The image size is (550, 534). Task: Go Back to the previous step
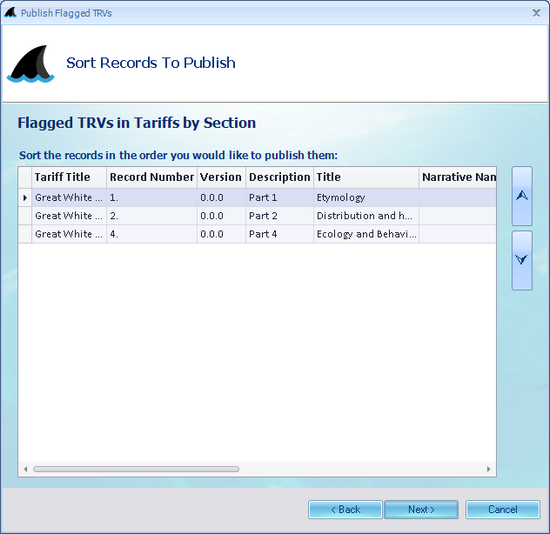point(346,509)
